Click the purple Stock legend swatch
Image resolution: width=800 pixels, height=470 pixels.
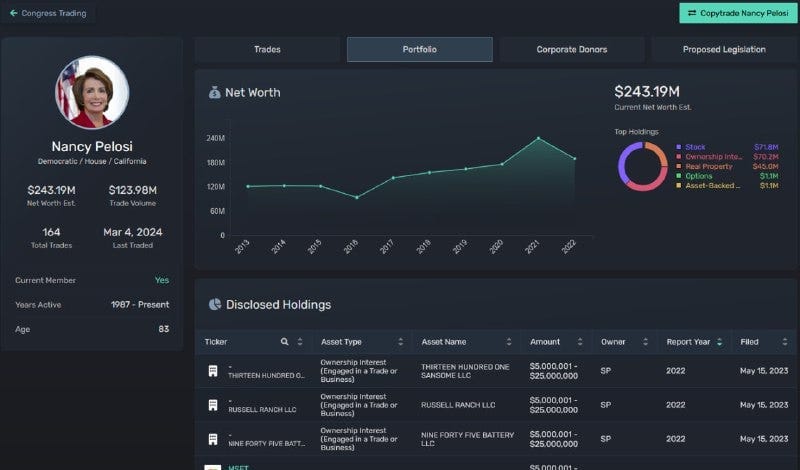pyautogui.click(x=679, y=147)
